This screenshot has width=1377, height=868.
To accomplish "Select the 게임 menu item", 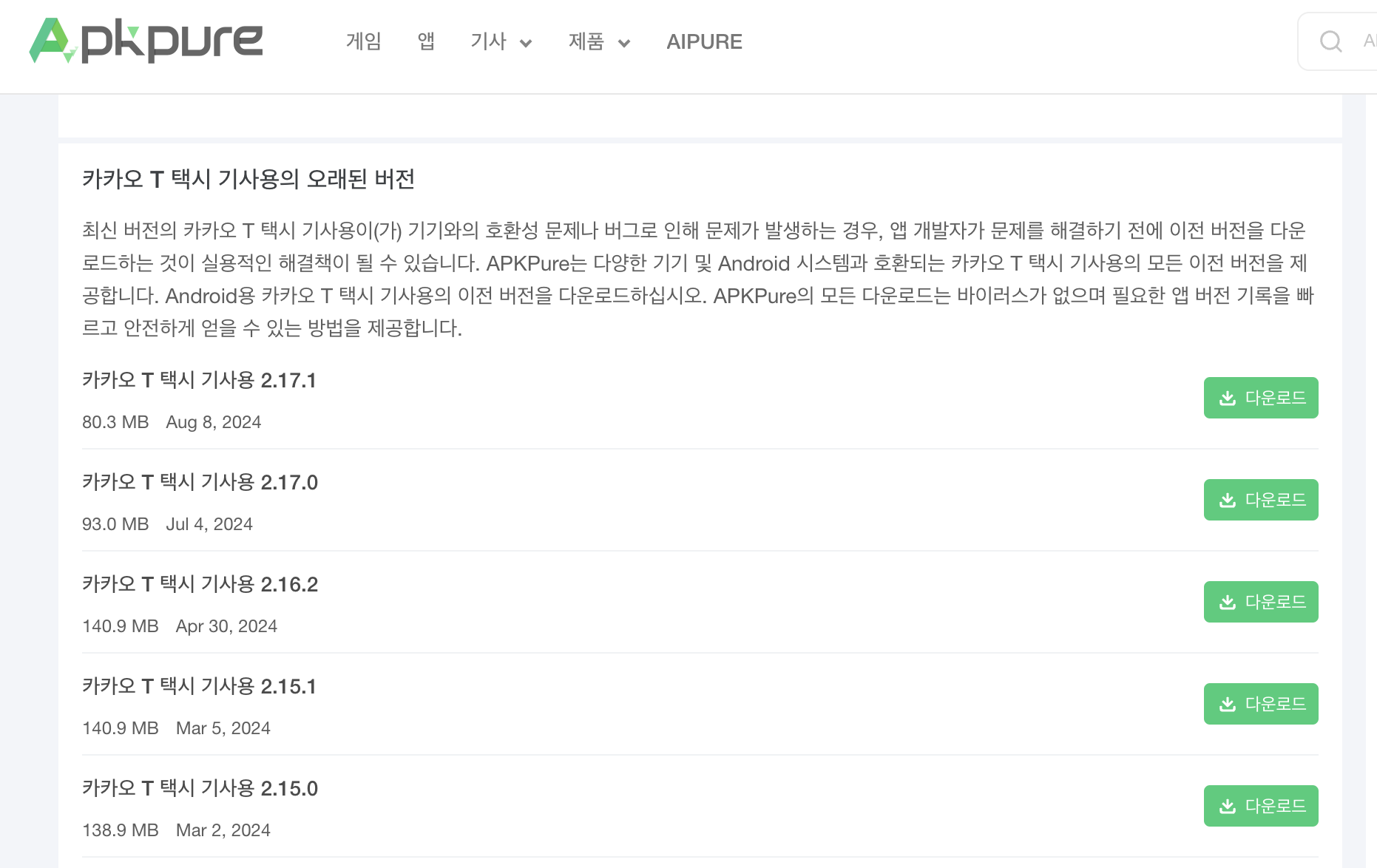I will (364, 42).
